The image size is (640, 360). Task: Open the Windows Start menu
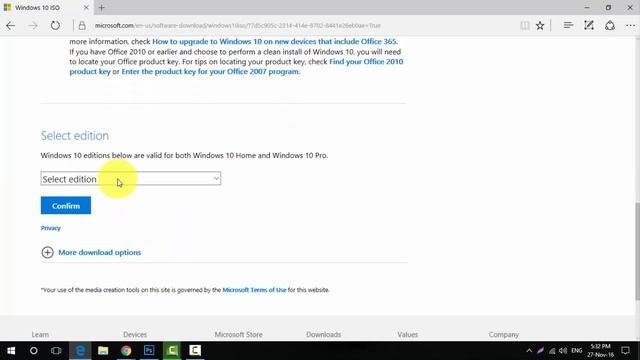pyautogui.click(x=11, y=351)
